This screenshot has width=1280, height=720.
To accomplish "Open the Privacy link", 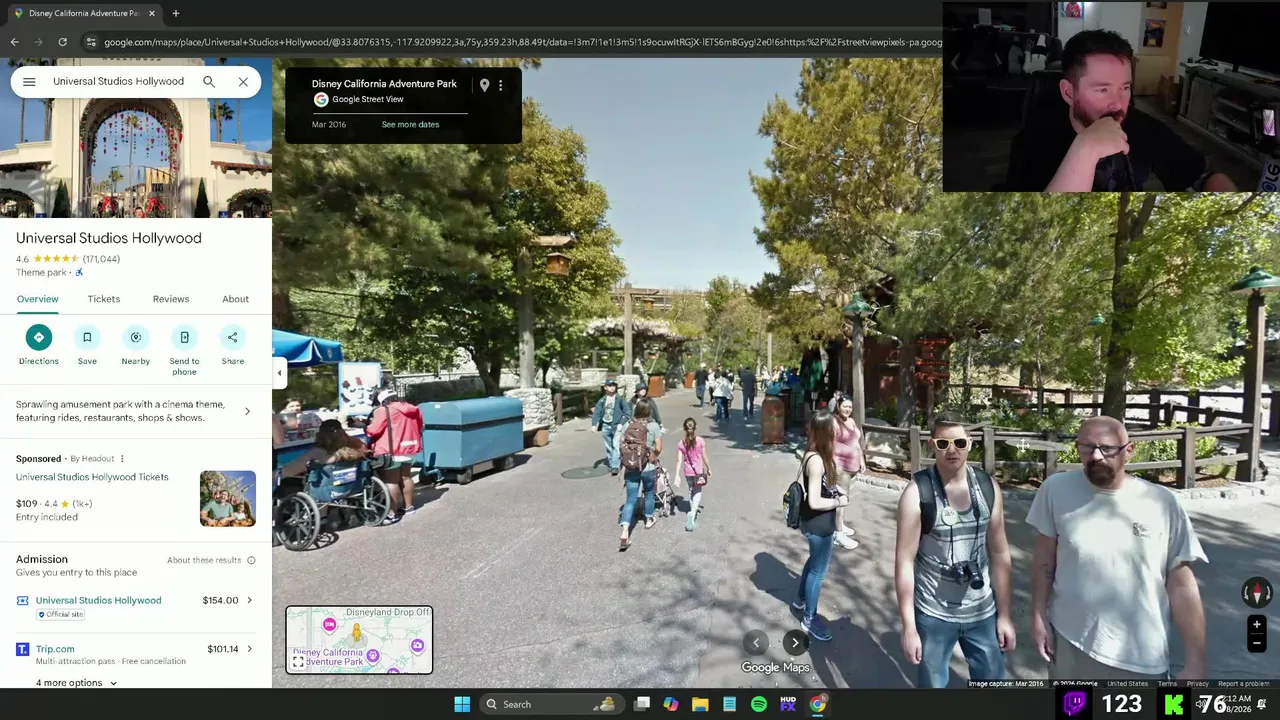I will coord(1197,684).
